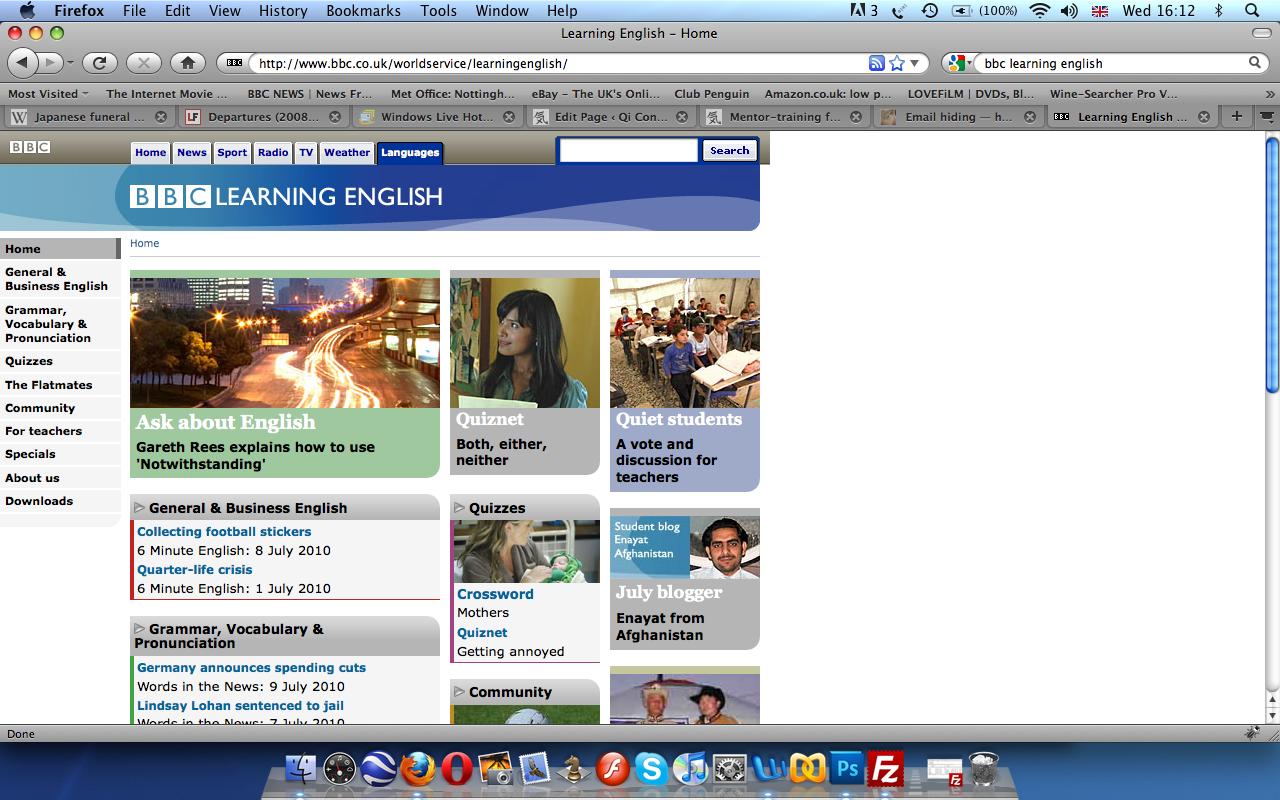Open the Crossword quiz link
The image size is (1280, 800).
(495, 594)
